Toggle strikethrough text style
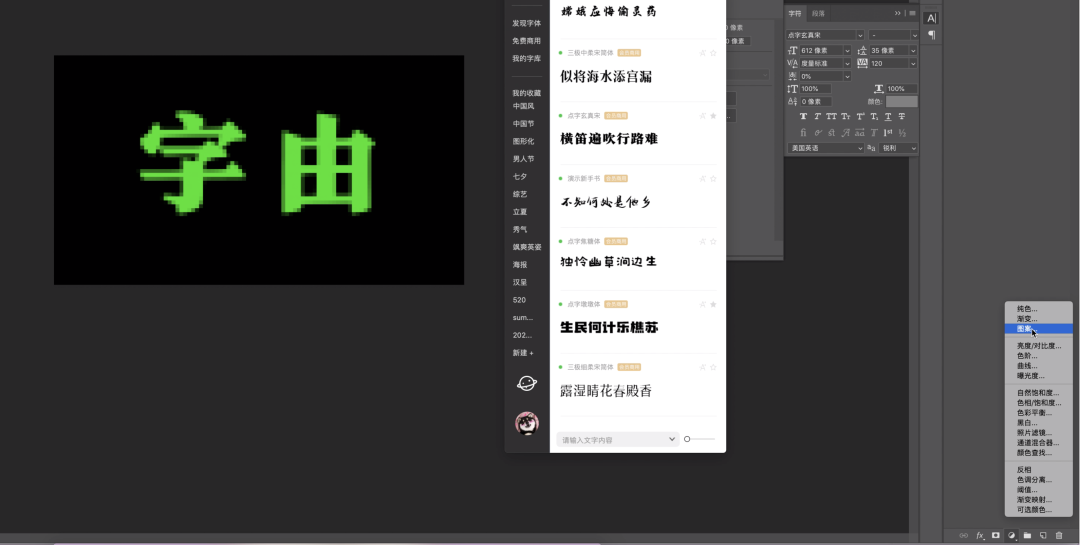The width and height of the screenshot is (1080, 545). click(902, 117)
